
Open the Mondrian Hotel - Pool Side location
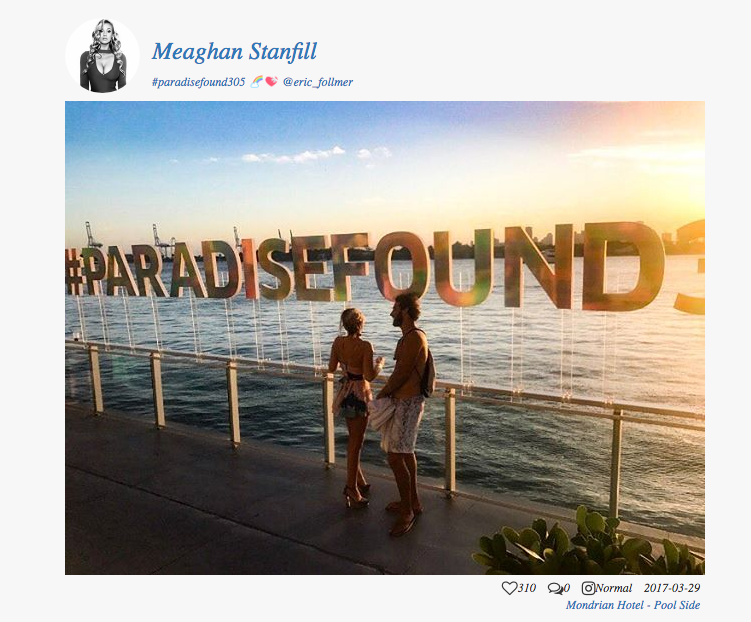click(633, 605)
